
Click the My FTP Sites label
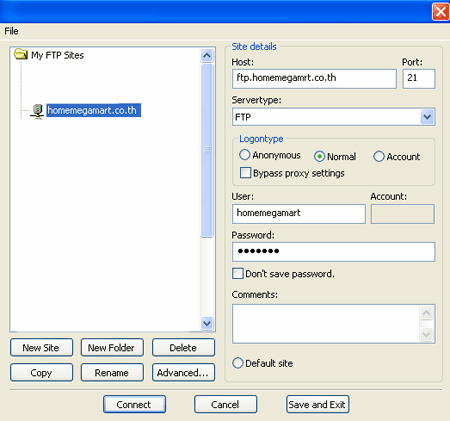point(57,55)
